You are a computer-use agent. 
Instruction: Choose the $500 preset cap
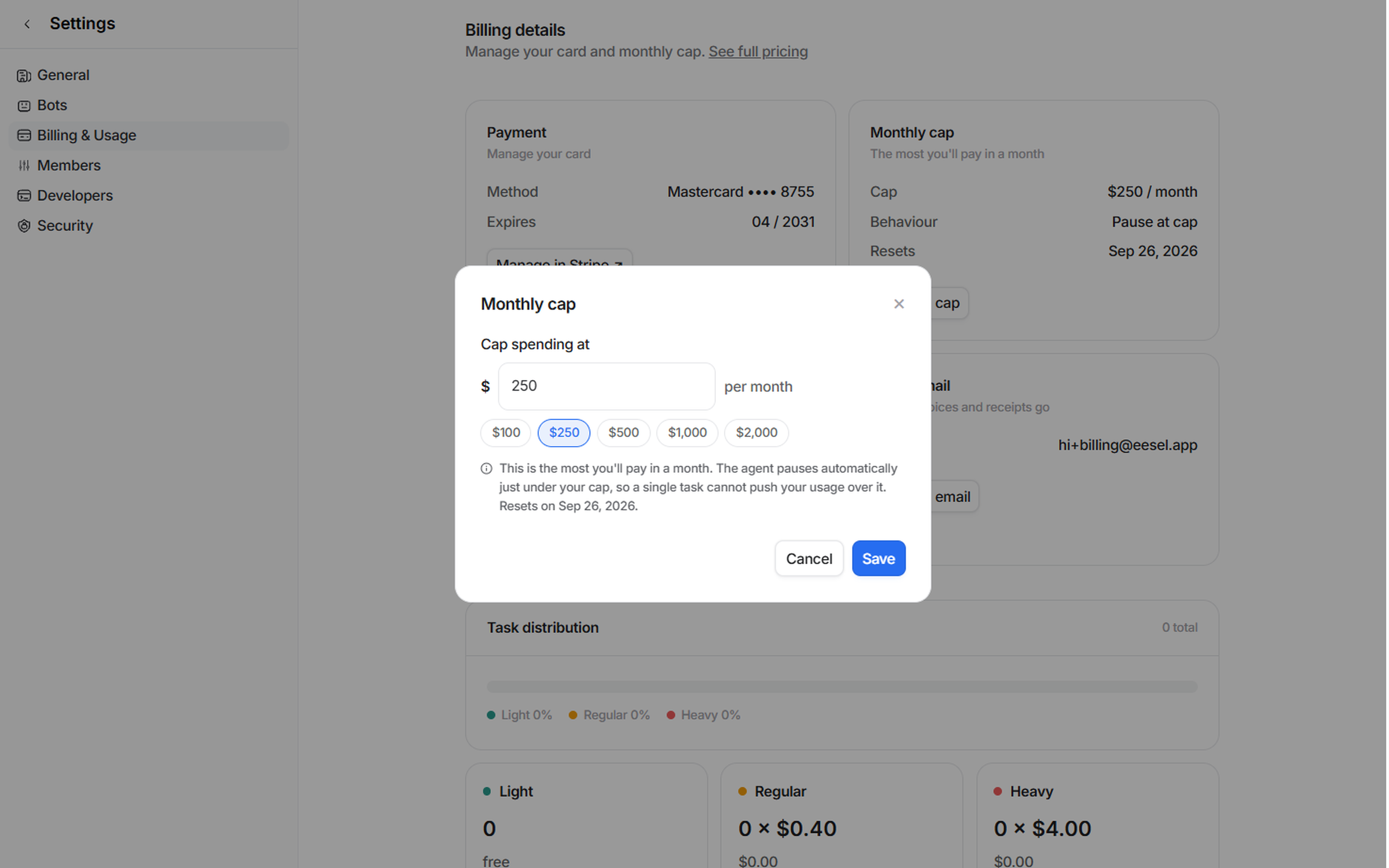623,432
